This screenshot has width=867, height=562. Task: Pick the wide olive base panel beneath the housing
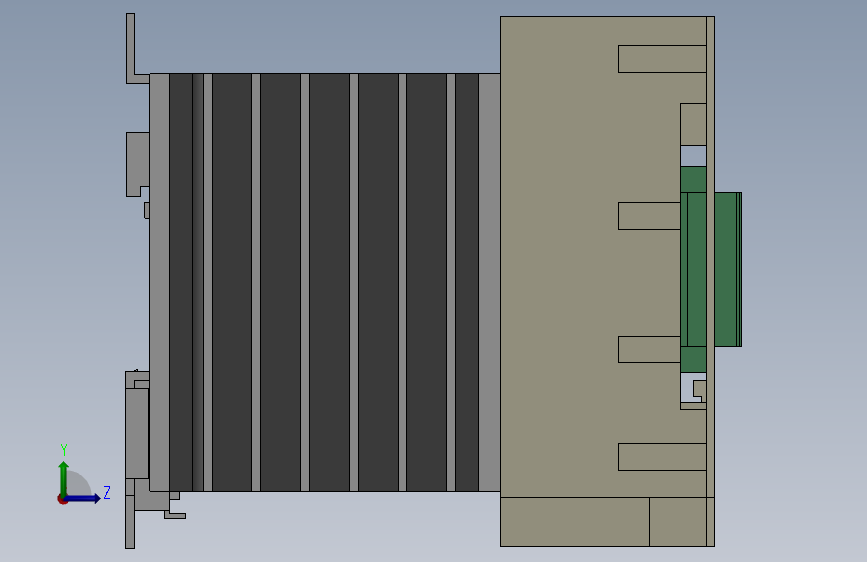coord(574,522)
